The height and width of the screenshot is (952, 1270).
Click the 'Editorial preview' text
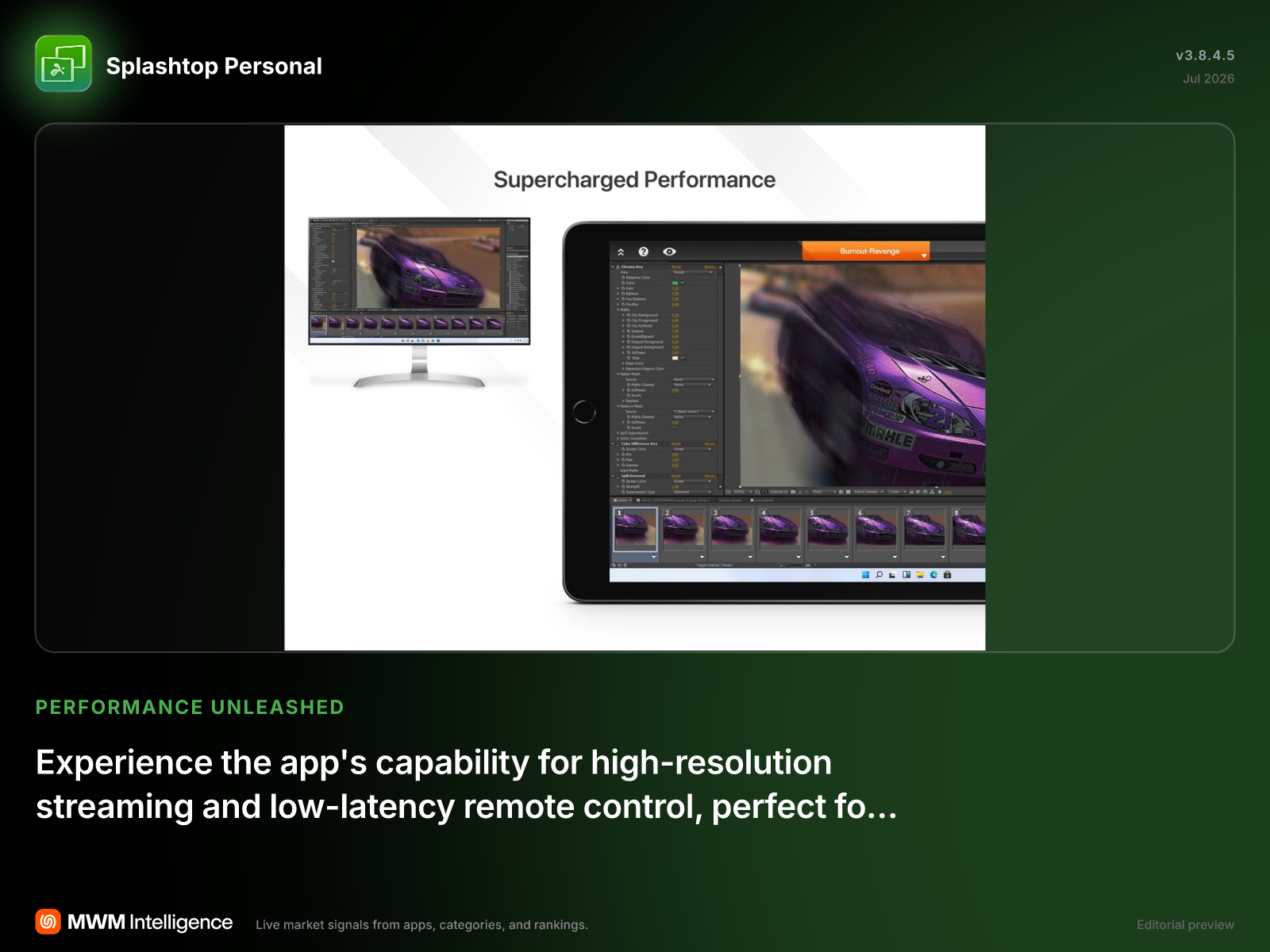tap(1185, 924)
